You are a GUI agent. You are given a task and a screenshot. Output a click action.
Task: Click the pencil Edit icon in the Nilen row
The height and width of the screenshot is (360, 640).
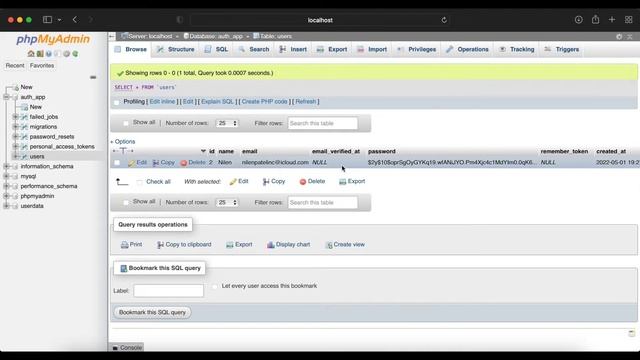pyautogui.click(x=131, y=163)
